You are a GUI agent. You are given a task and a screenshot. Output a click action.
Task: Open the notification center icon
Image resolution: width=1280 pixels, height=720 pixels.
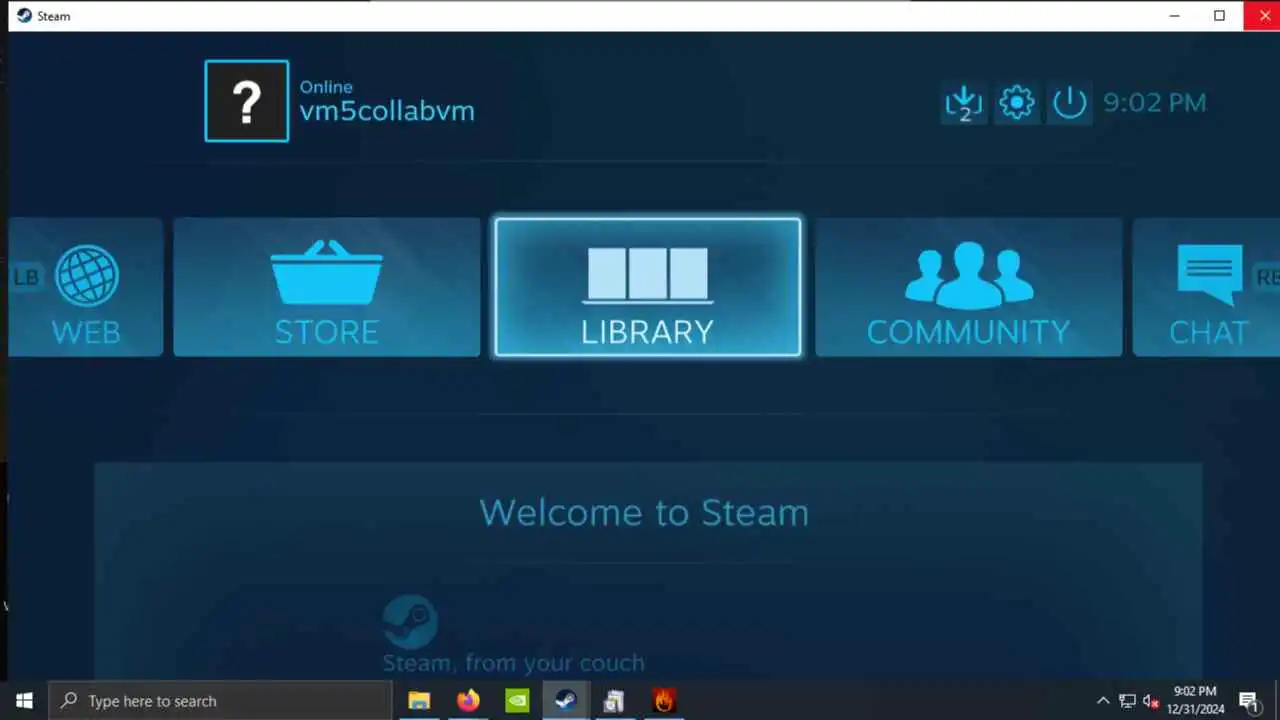pyautogui.click(x=1249, y=701)
